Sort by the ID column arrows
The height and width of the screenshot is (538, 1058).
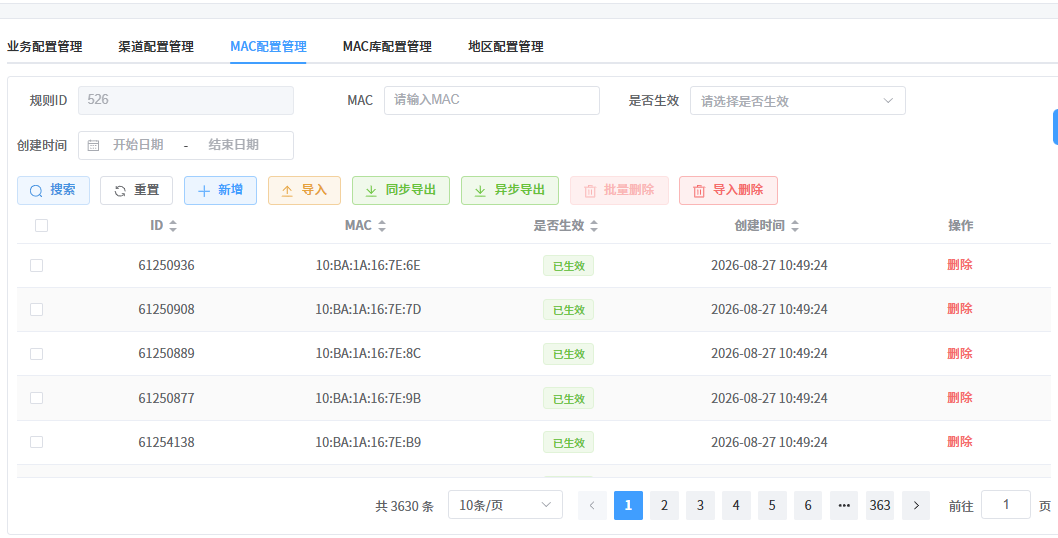[x=173, y=226]
